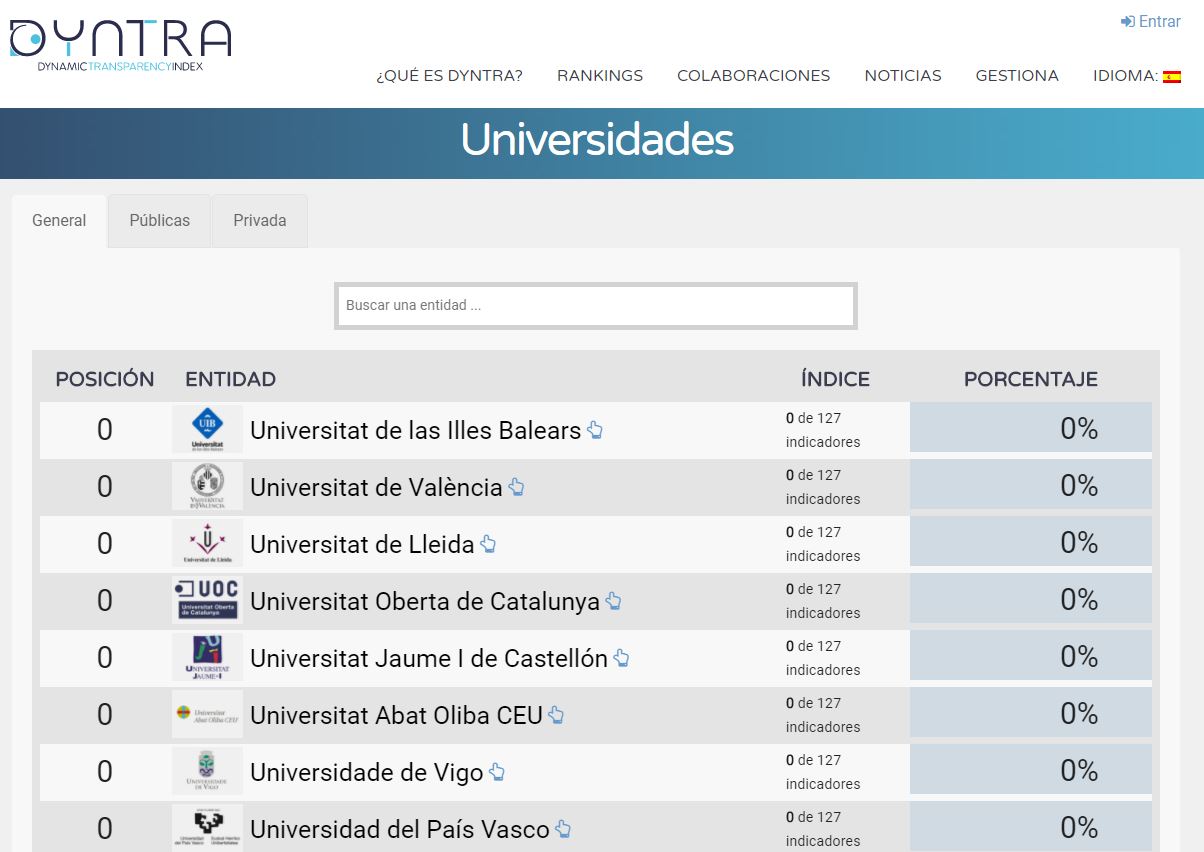Open the Noticias menu
This screenshot has height=852, width=1204.
click(x=903, y=76)
